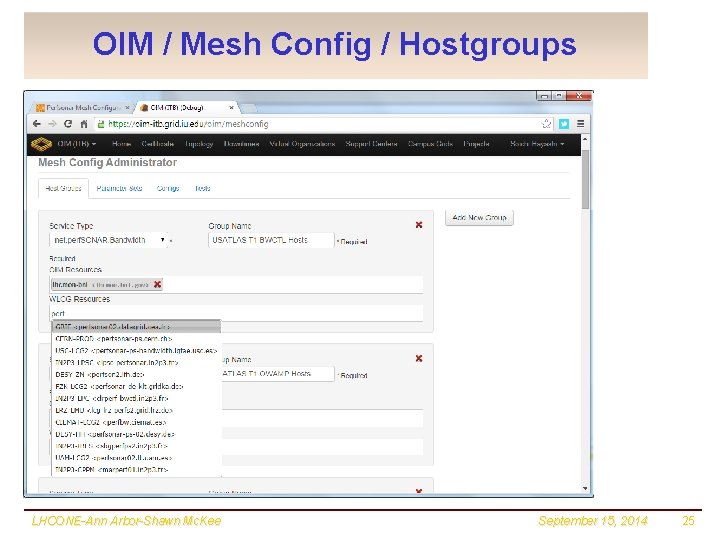Open the OIM (ITB) navbar dropdown

(x=77, y=144)
